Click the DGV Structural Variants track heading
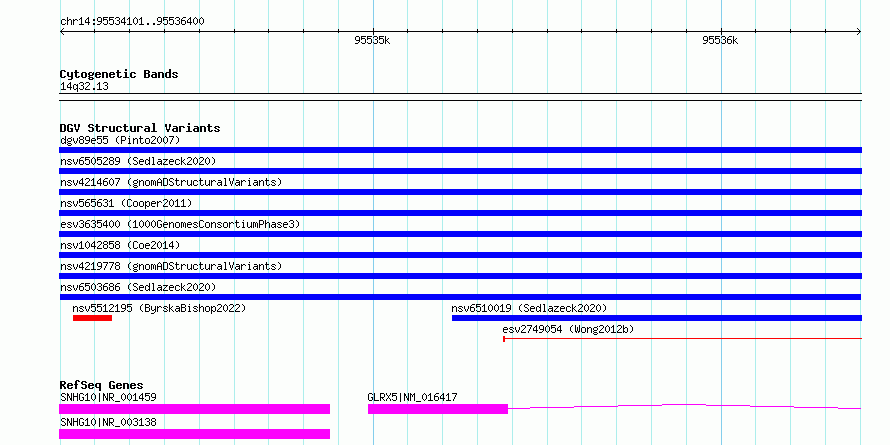This screenshot has height=445, width=890. 140,128
